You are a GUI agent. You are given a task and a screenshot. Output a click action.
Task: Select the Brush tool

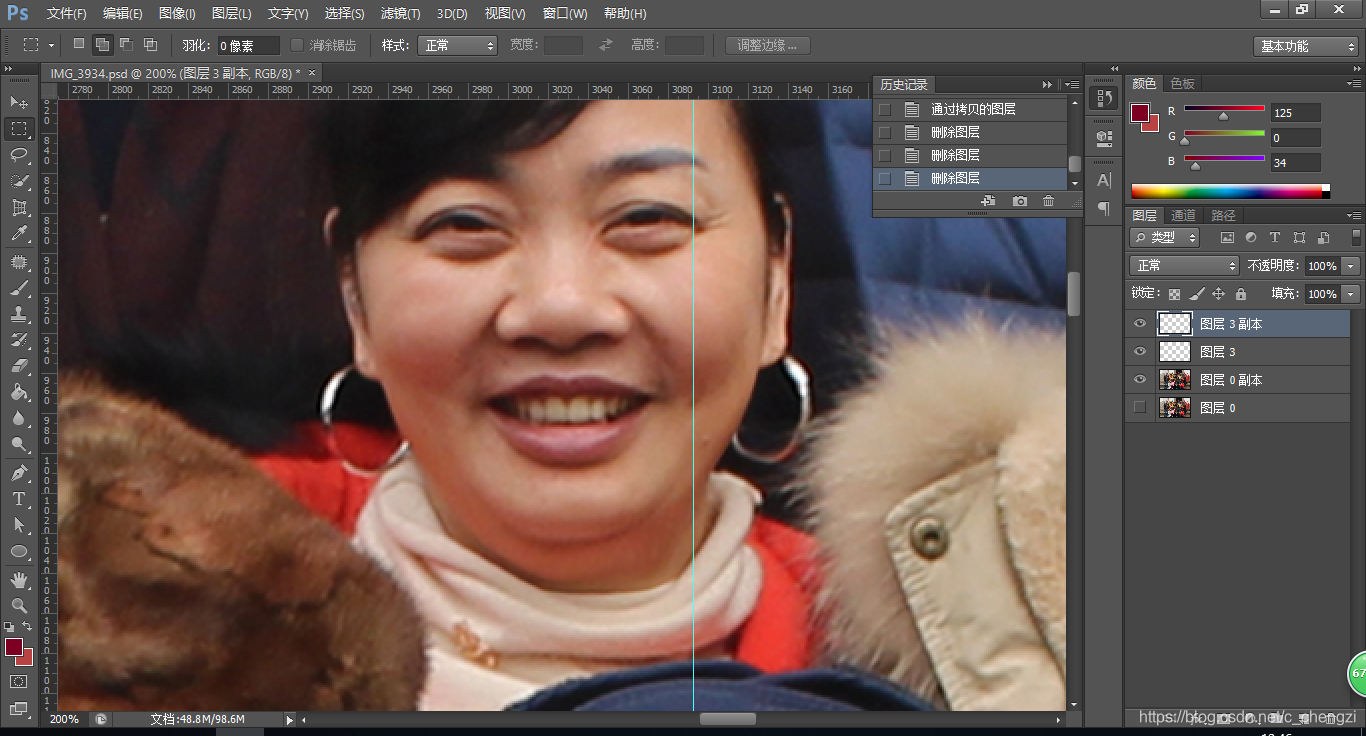[x=19, y=288]
